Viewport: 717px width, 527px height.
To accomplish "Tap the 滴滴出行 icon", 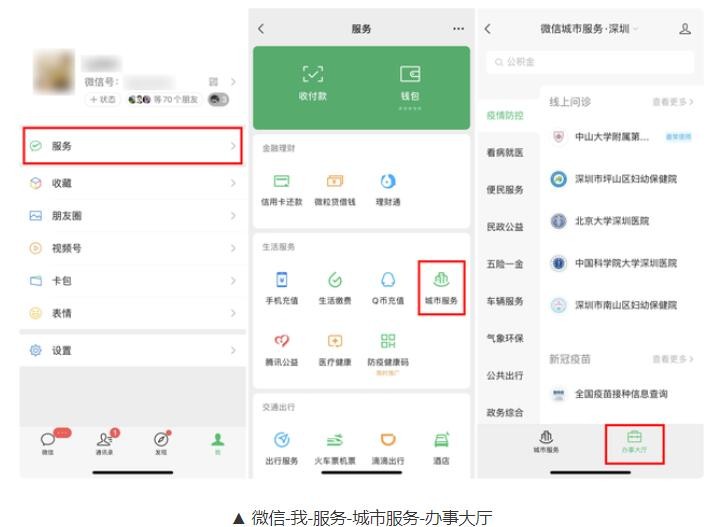I will pos(388,445).
